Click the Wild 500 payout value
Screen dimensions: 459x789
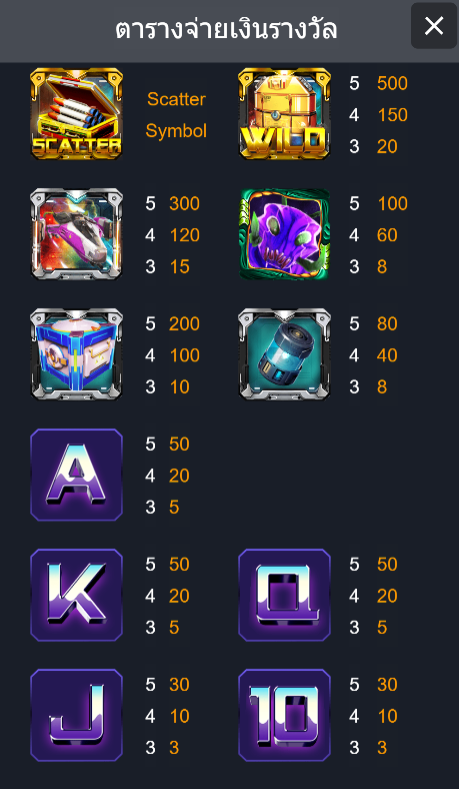click(392, 84)
